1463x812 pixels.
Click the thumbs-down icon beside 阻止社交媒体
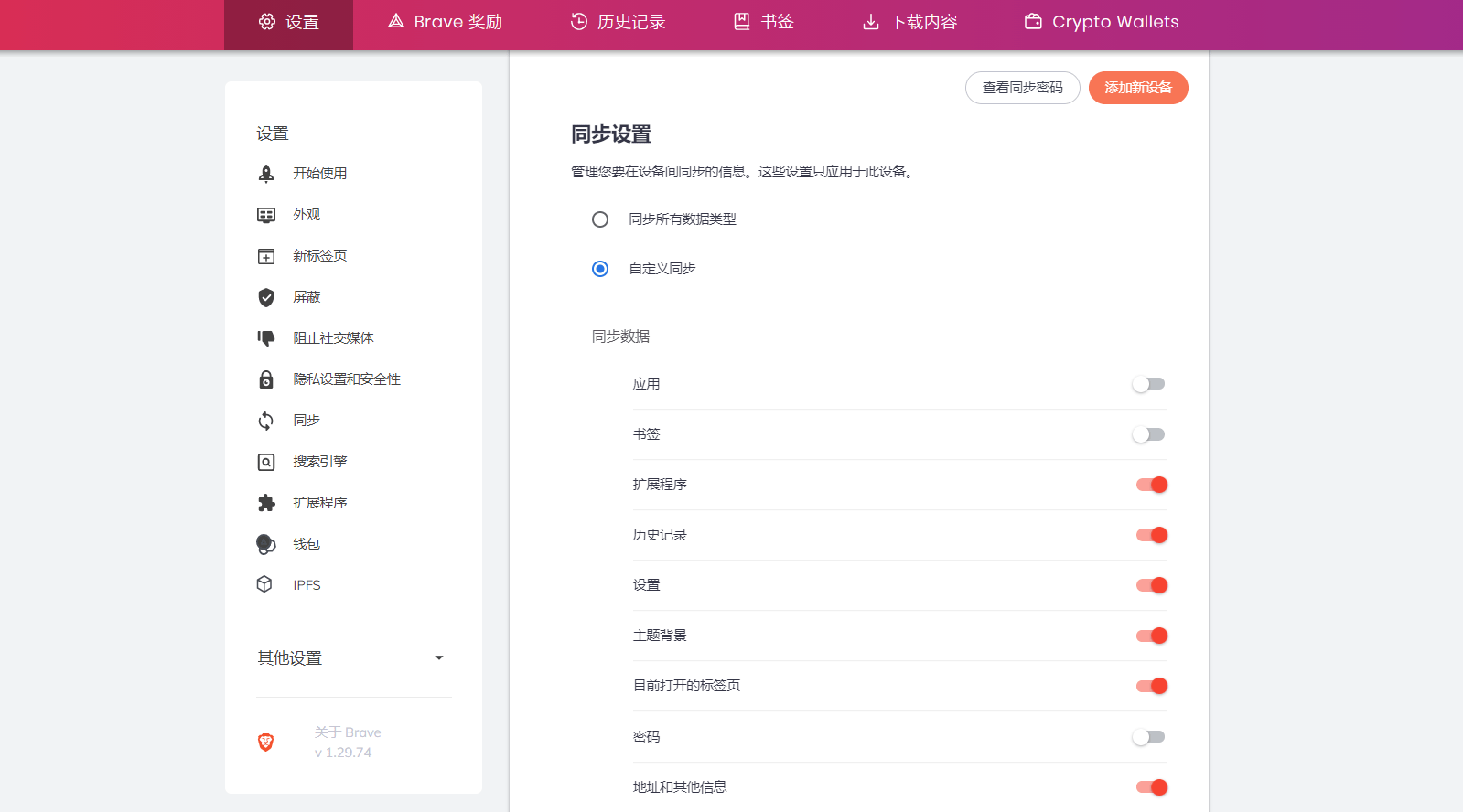(x=266, y=338)
